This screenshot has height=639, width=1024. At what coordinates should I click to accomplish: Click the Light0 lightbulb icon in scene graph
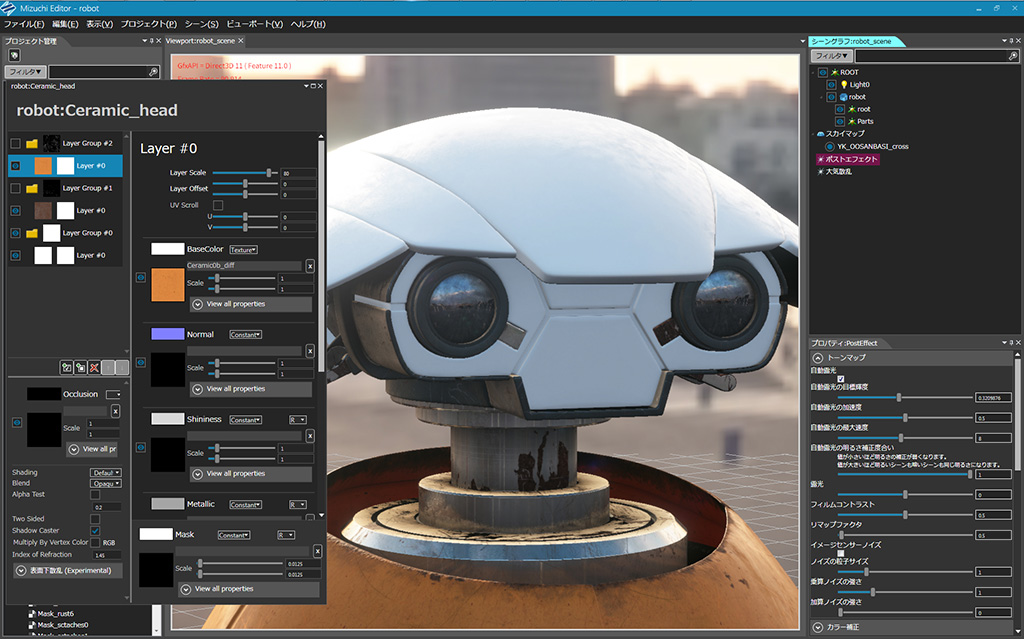click(842, 85)
